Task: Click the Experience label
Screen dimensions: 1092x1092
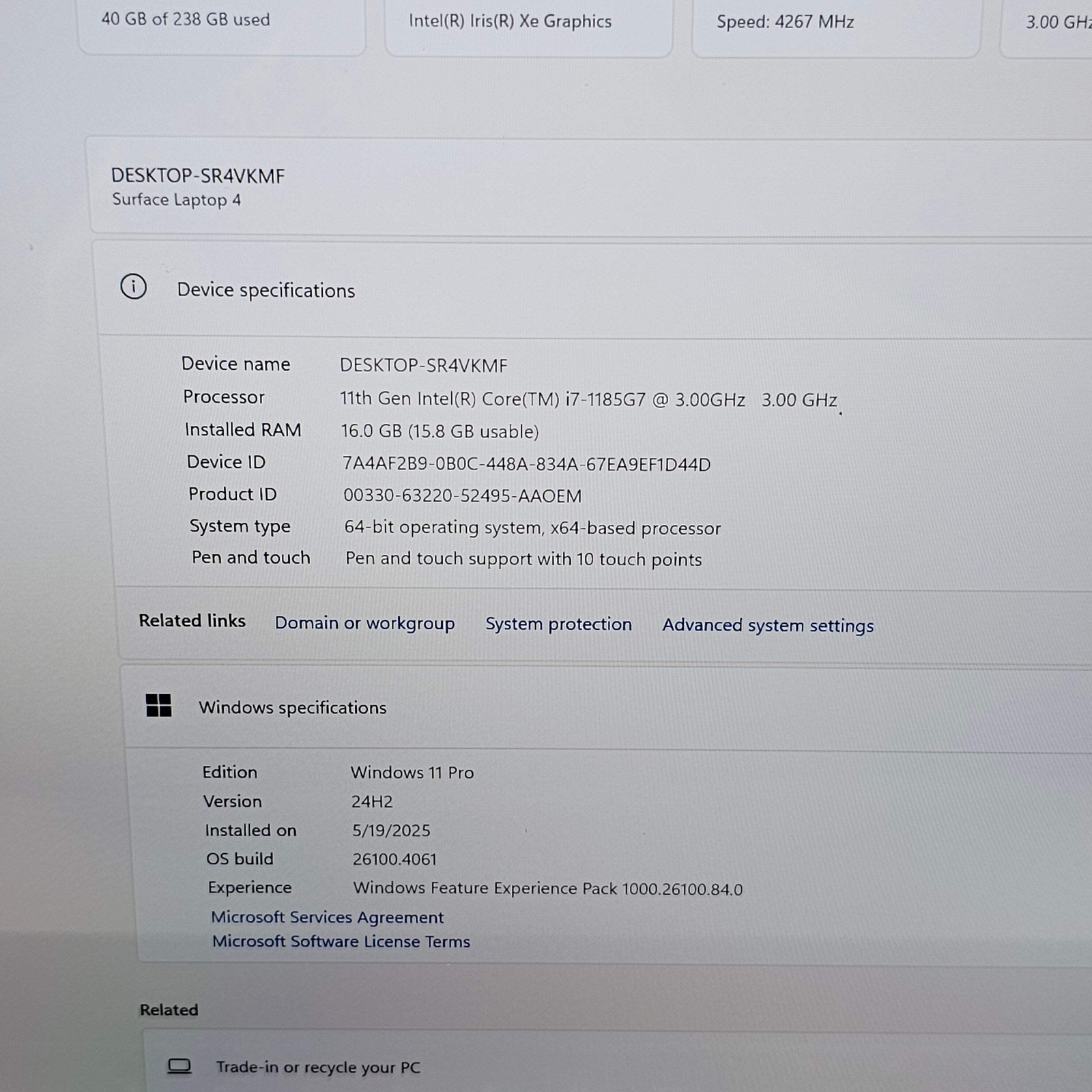Action: coord(249,888)
